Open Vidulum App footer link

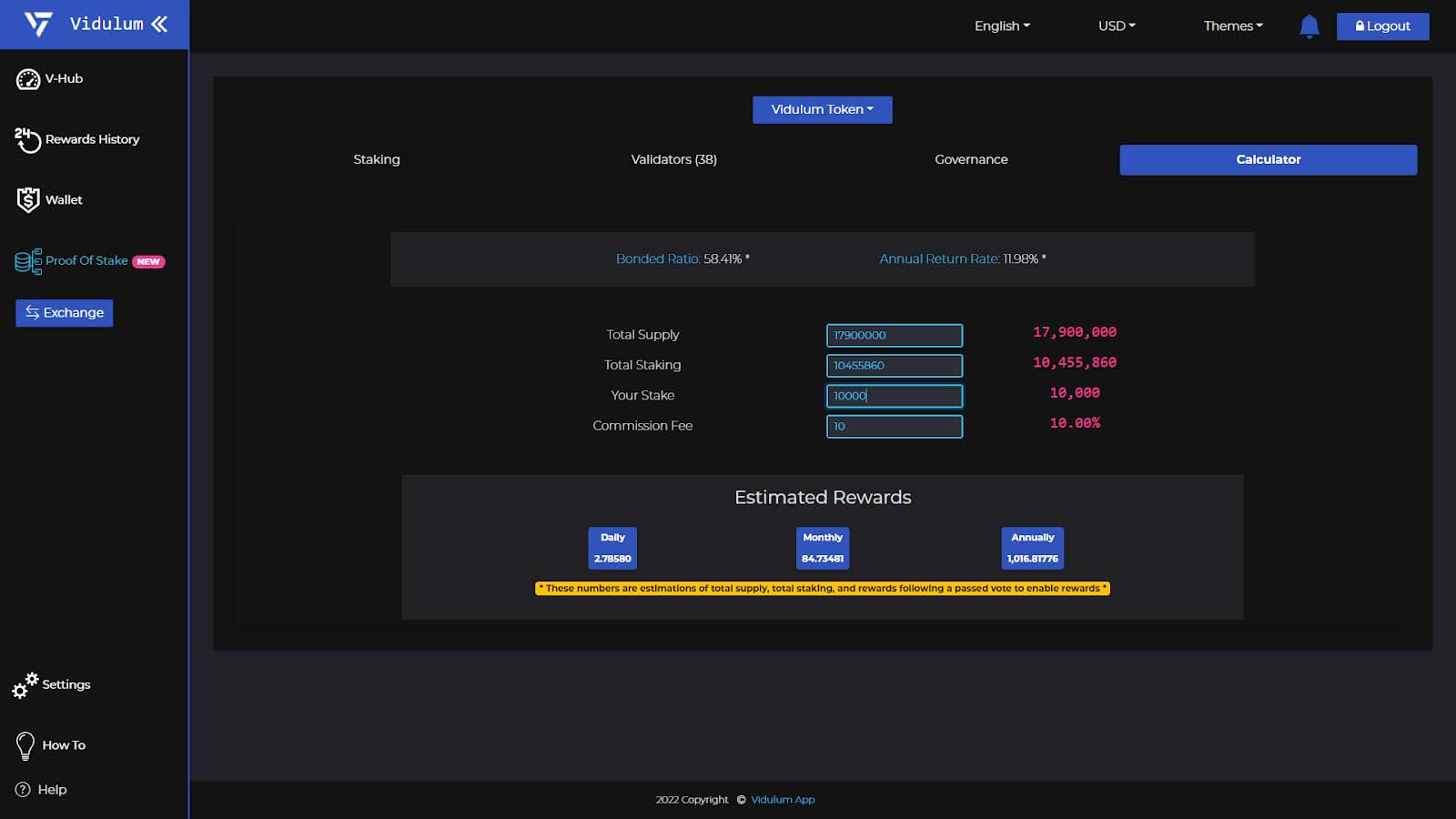783,800
